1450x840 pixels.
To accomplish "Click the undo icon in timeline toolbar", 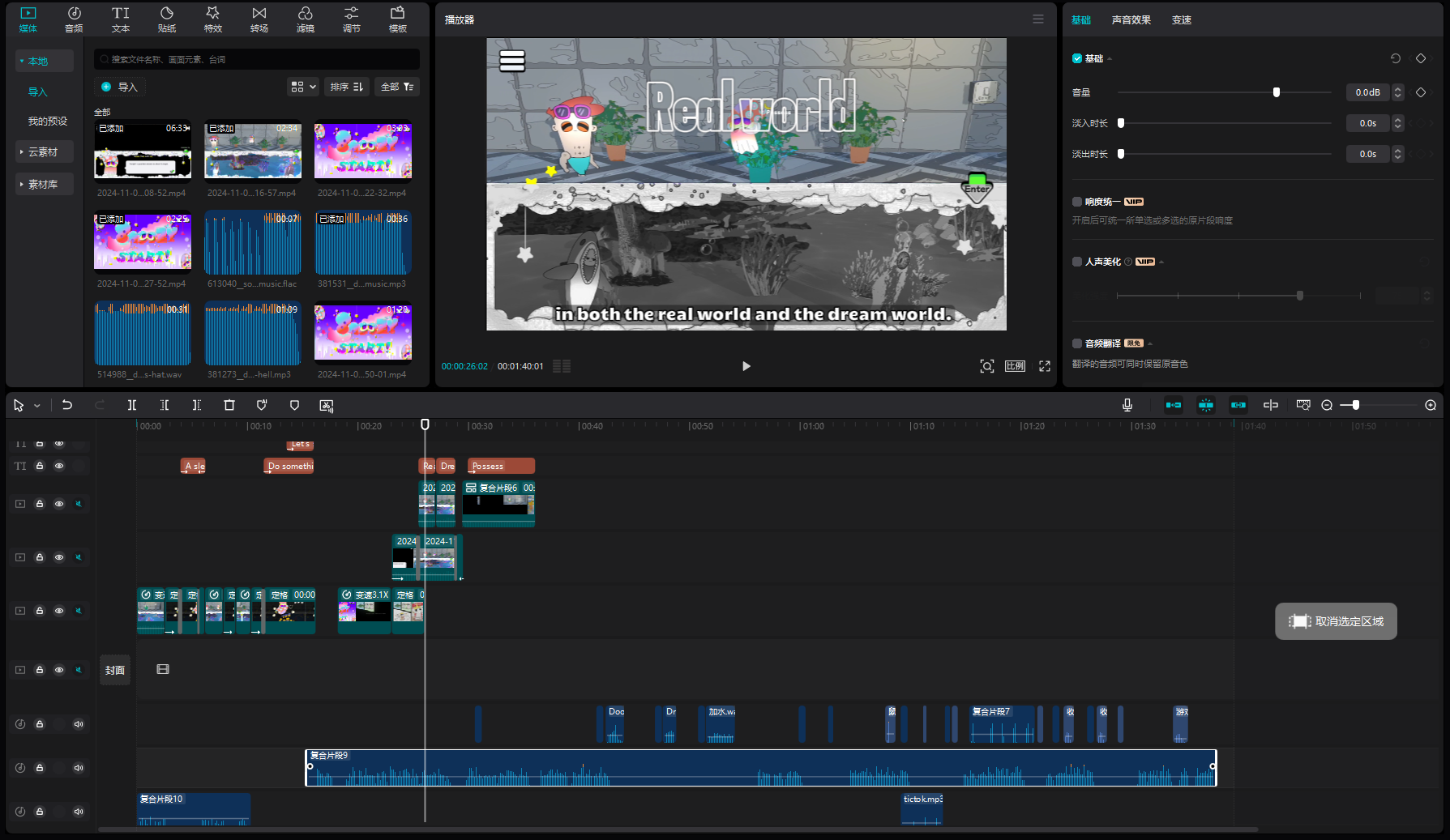I will tap(67, 405).
